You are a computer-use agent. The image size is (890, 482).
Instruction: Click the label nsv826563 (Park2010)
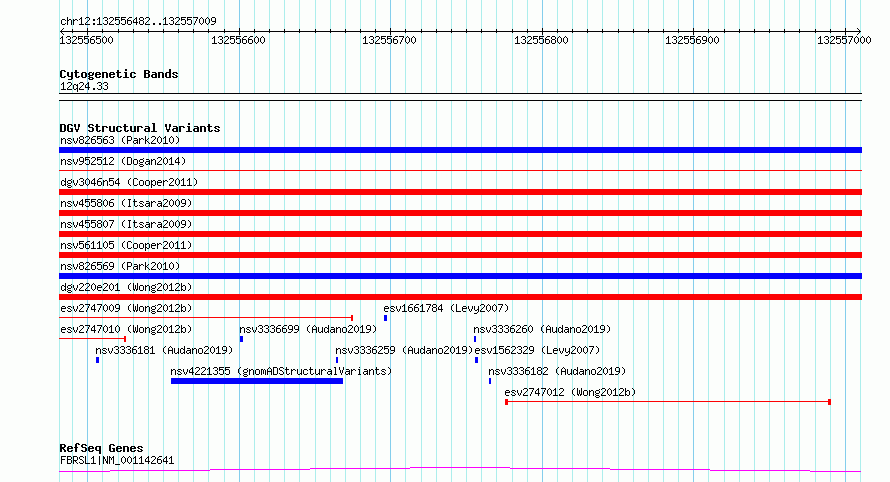pyautogui.click(x=120, y=140)
